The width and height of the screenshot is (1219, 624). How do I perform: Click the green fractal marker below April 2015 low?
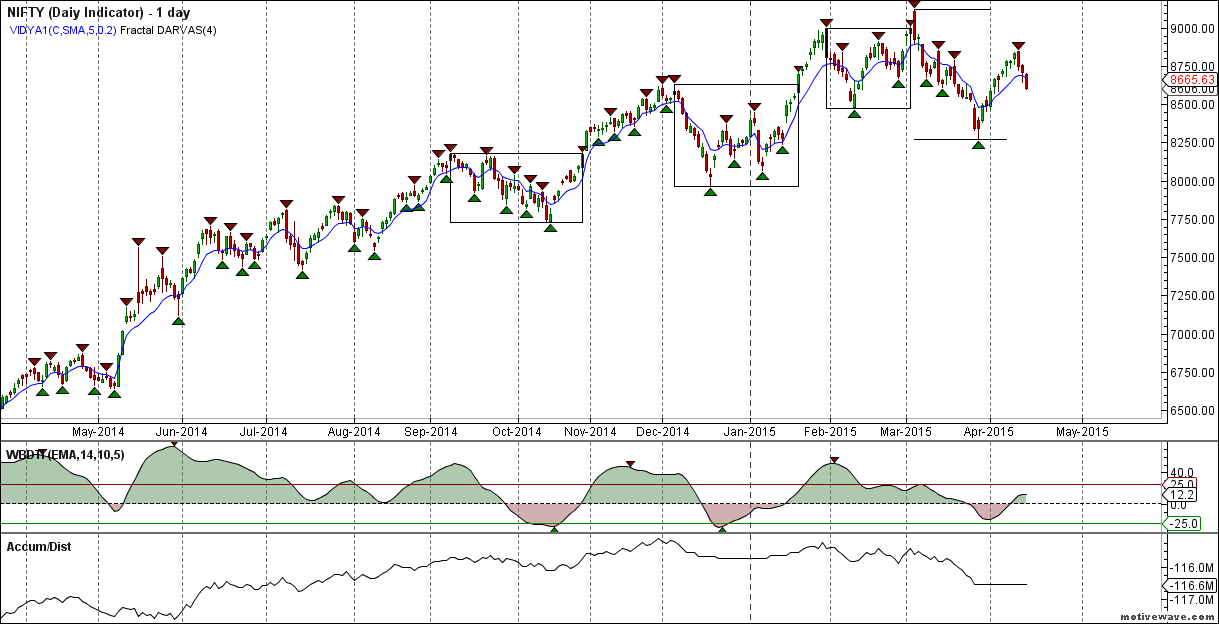(x=979, y=145)
